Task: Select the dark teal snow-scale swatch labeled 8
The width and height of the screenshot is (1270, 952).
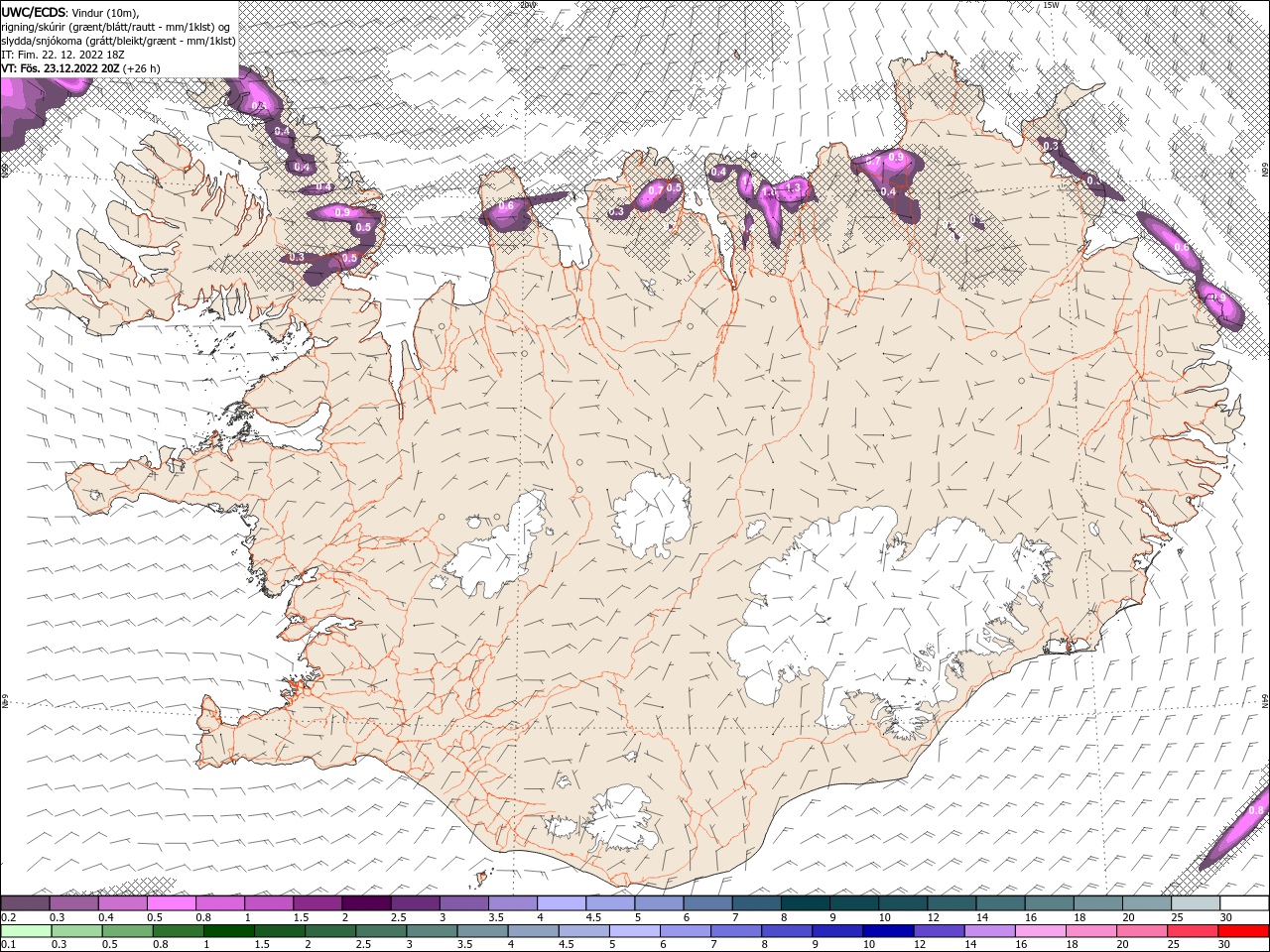Action: [x=805, y=903]
